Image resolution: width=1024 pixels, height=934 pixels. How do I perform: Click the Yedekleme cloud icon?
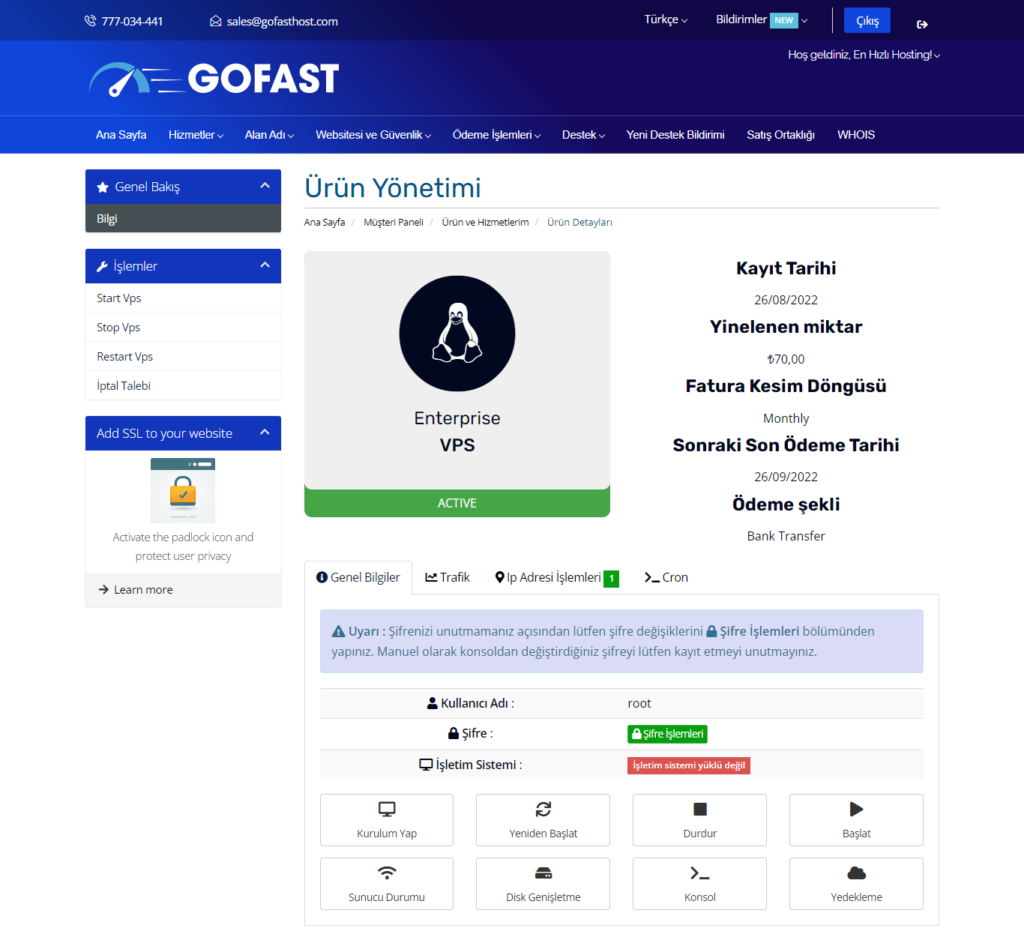[856, 873]
